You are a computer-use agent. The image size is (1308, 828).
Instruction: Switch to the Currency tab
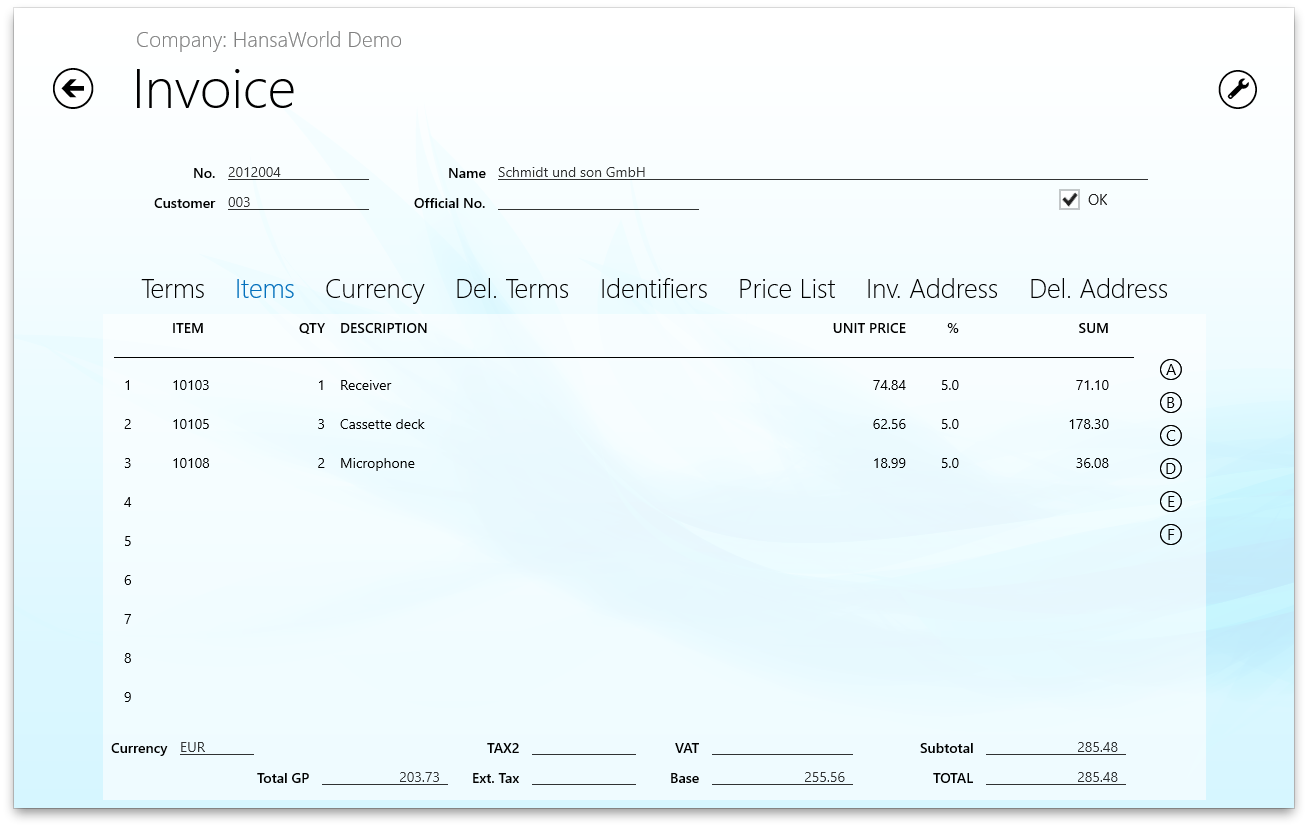click(x=374, y=289)
